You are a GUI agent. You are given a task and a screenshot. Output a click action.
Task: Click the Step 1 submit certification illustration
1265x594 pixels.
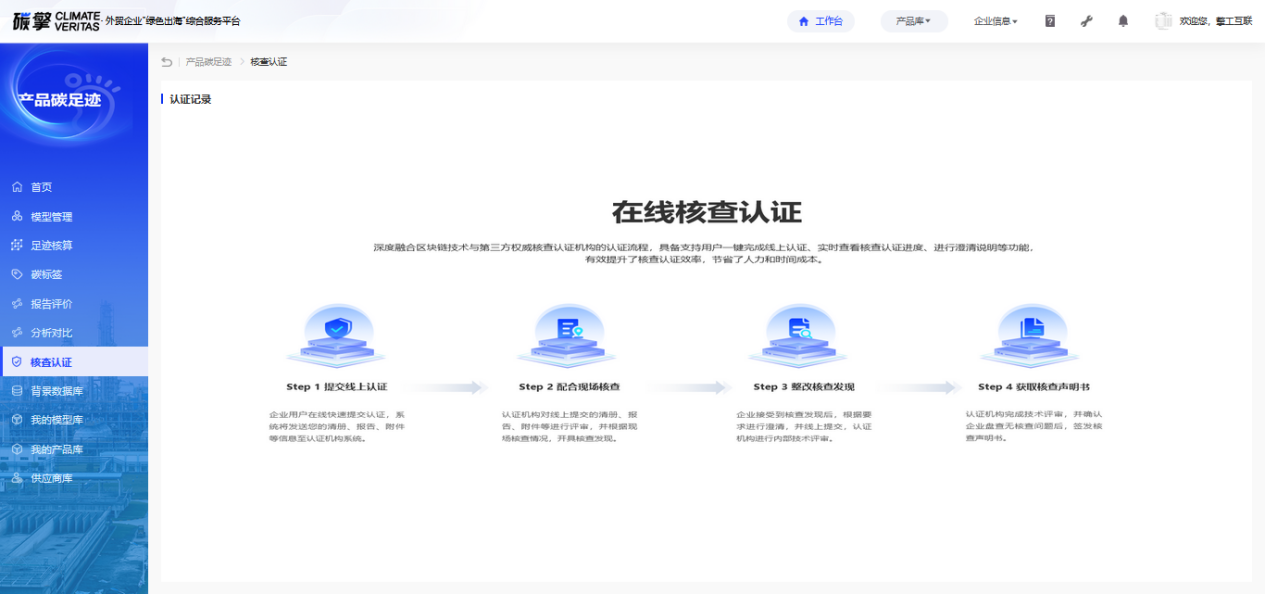click(337, 337)
